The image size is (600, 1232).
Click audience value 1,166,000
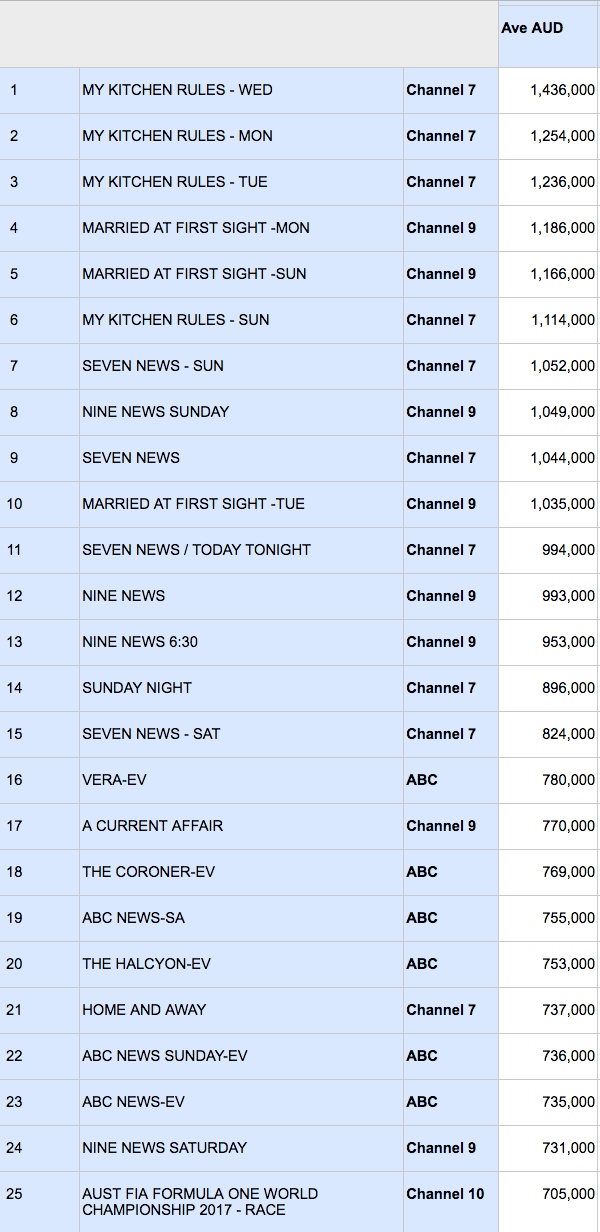[548, 274]
